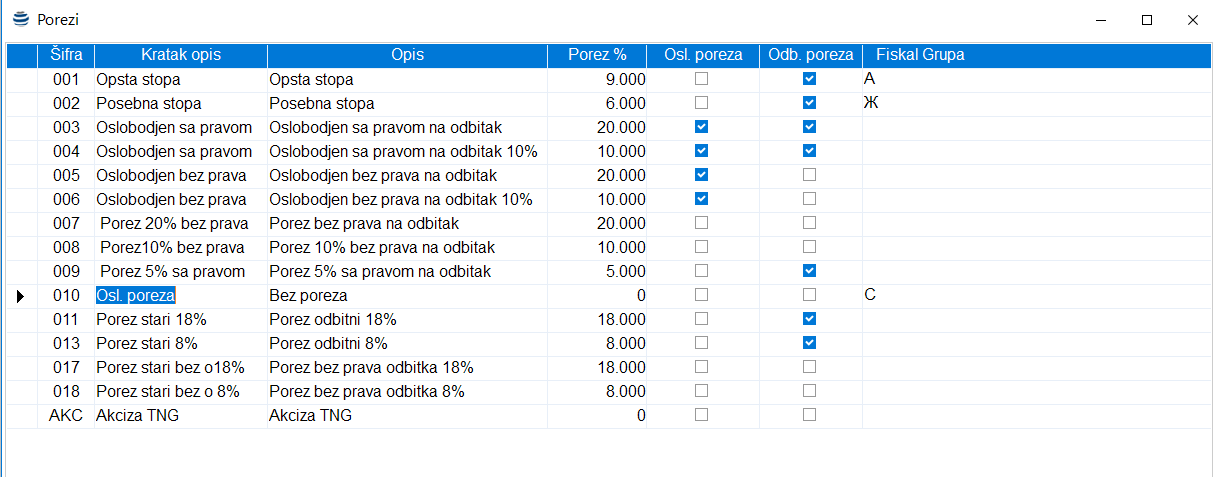Screen dimensions: 1213x477
Task: Select the 9.000 tax rate cell
Action: (x=597, y=79)
